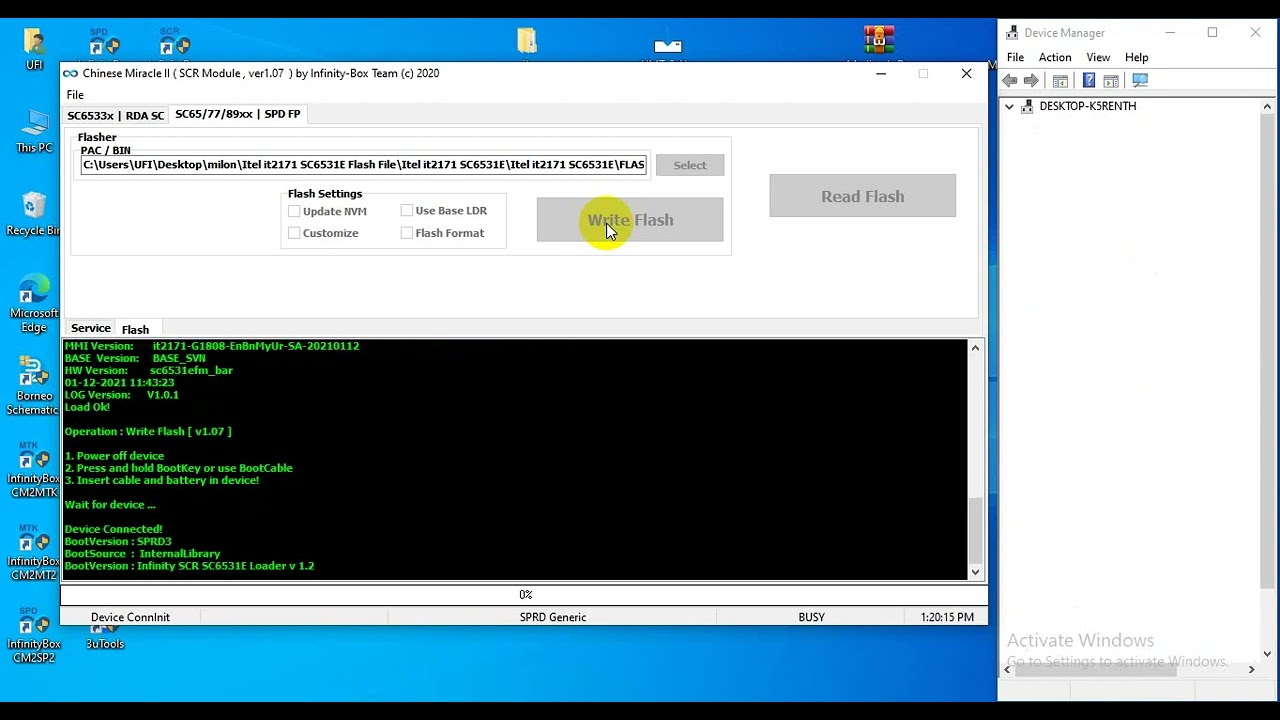Click Device Manager vertical scrollbar up arrow
Screen dimensions: 1280x720
coord(1267,106)
